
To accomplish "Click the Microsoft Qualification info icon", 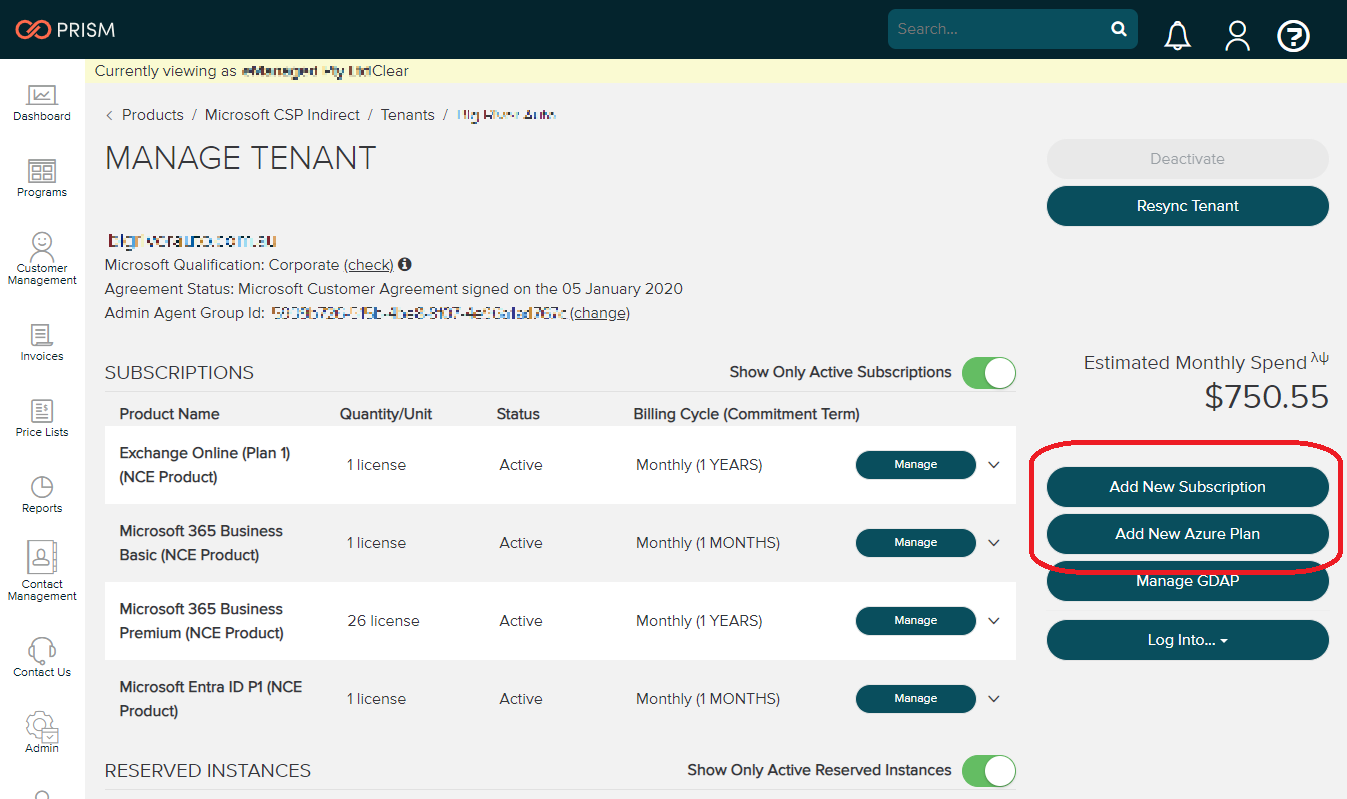I will tap(405, 265).
